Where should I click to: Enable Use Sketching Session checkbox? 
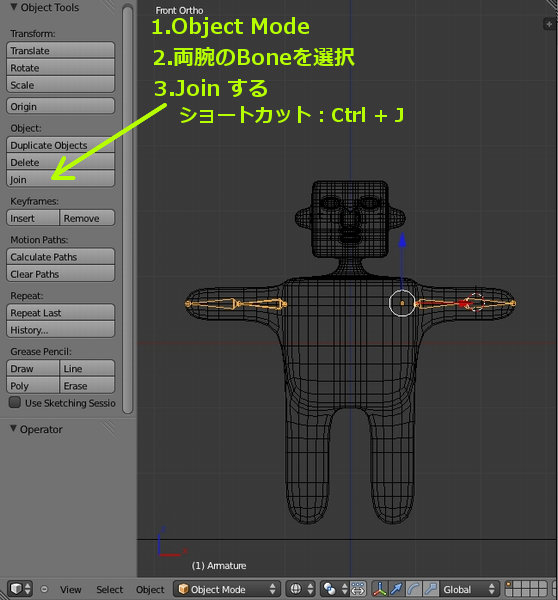point(15,403)
